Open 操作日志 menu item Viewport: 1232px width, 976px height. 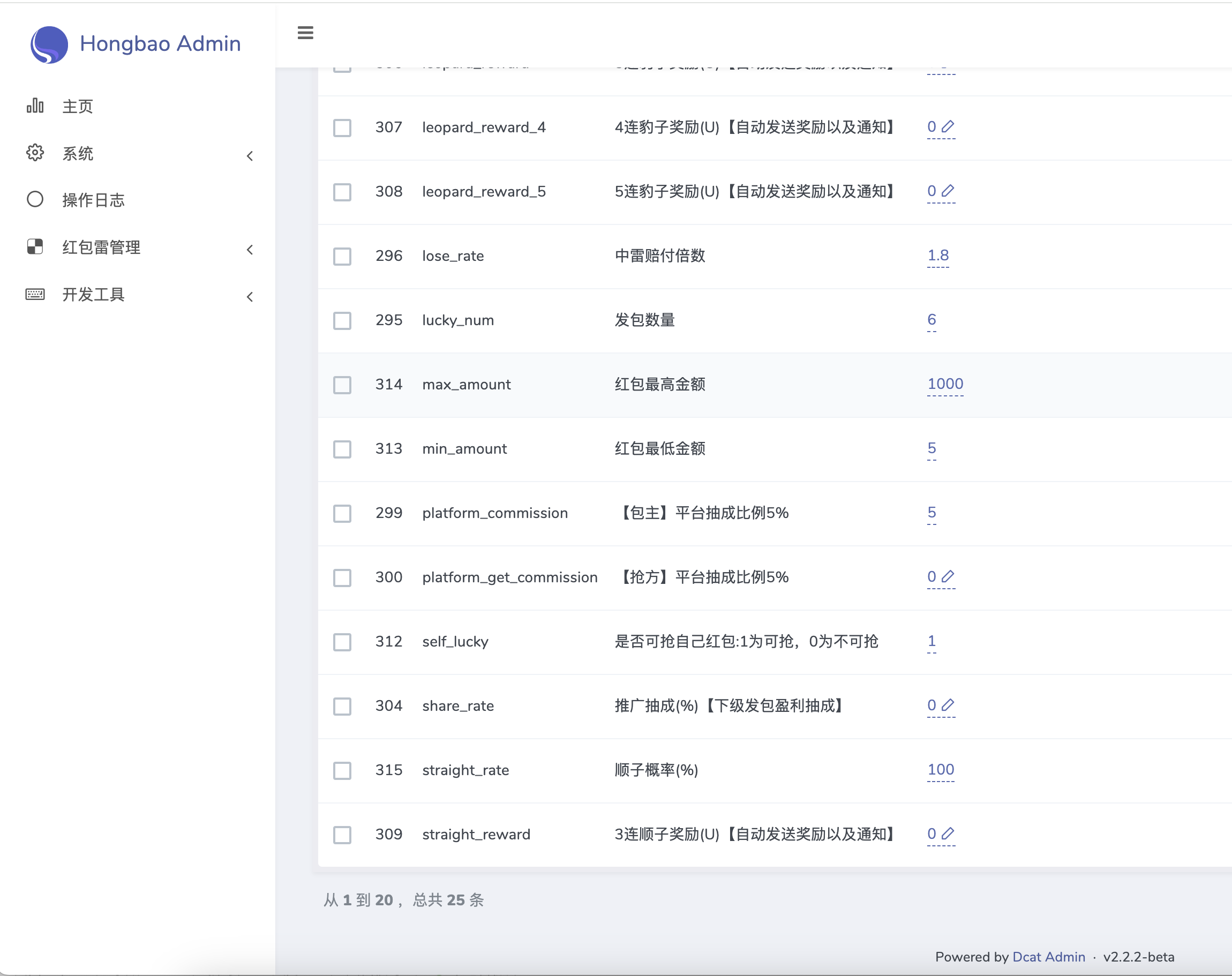click(93, 200)
